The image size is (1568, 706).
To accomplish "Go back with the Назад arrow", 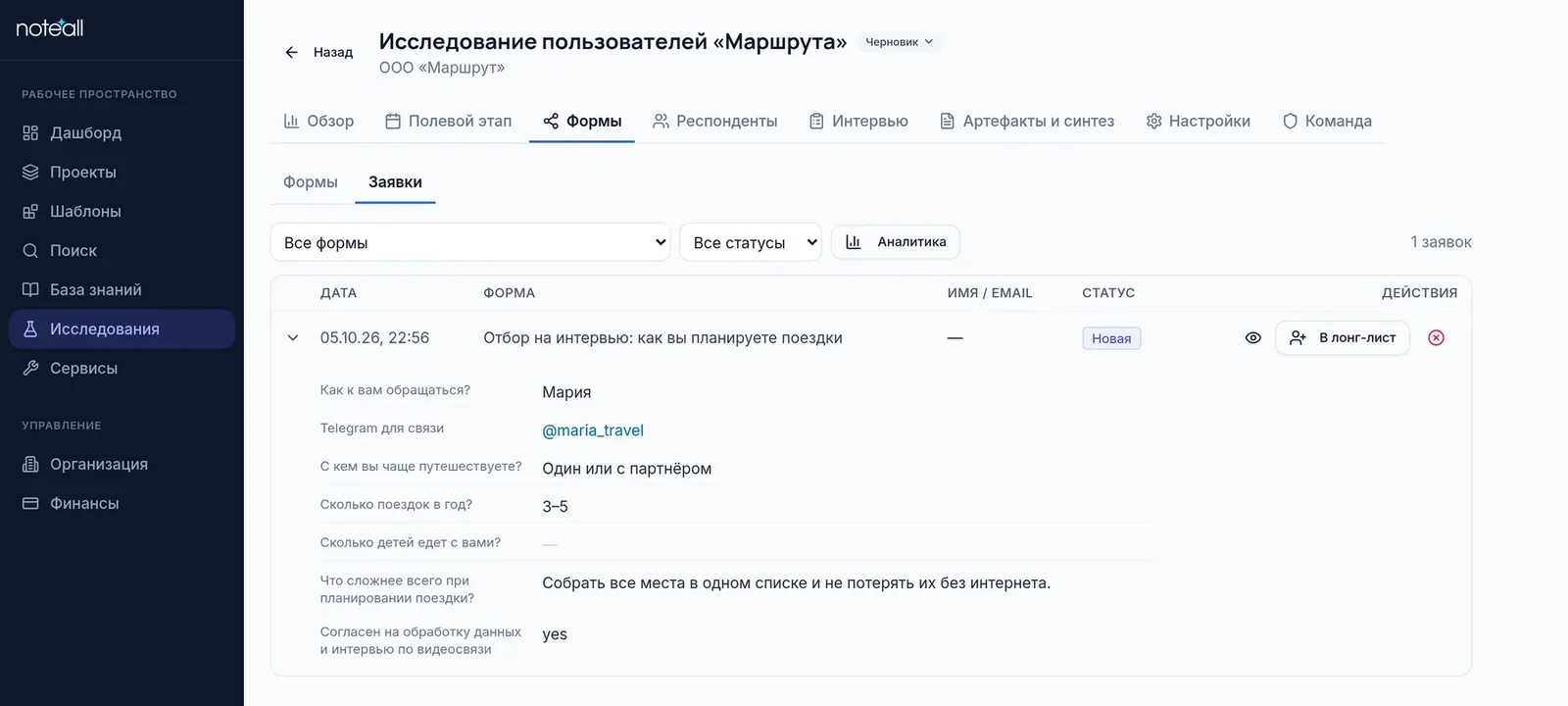I will pos(318,52).
